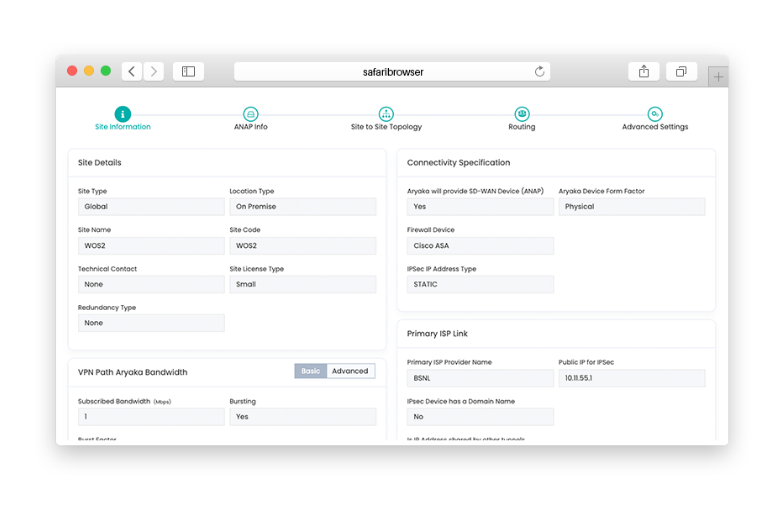Click the Site Information tab label
782x521 pixels.
coord(123,127)
